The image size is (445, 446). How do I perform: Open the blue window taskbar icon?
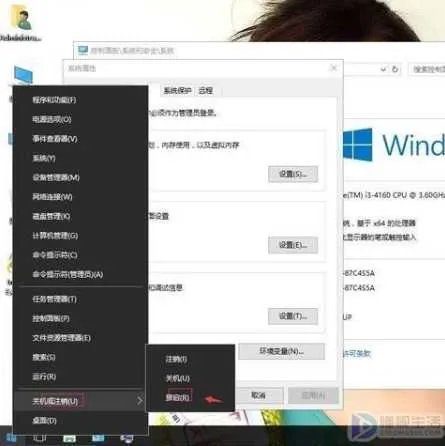(x=98, y=437)
